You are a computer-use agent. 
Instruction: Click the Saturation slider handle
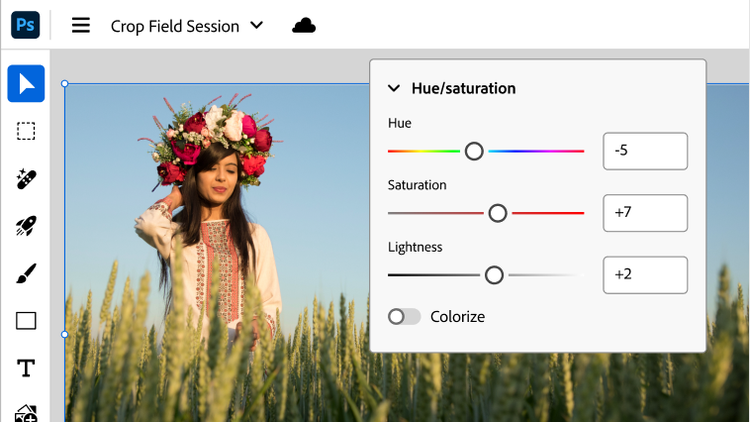(x=497, y=213)
